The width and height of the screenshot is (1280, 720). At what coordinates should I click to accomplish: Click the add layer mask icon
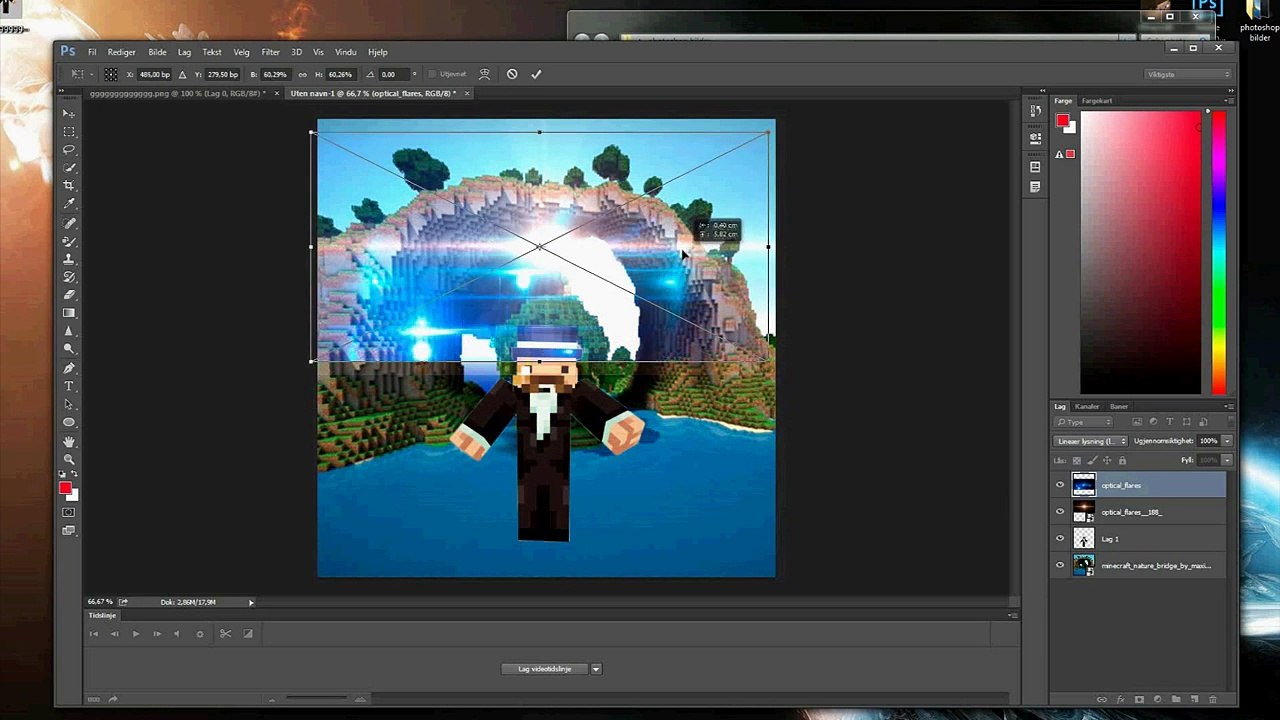[x=1139, y=699]
